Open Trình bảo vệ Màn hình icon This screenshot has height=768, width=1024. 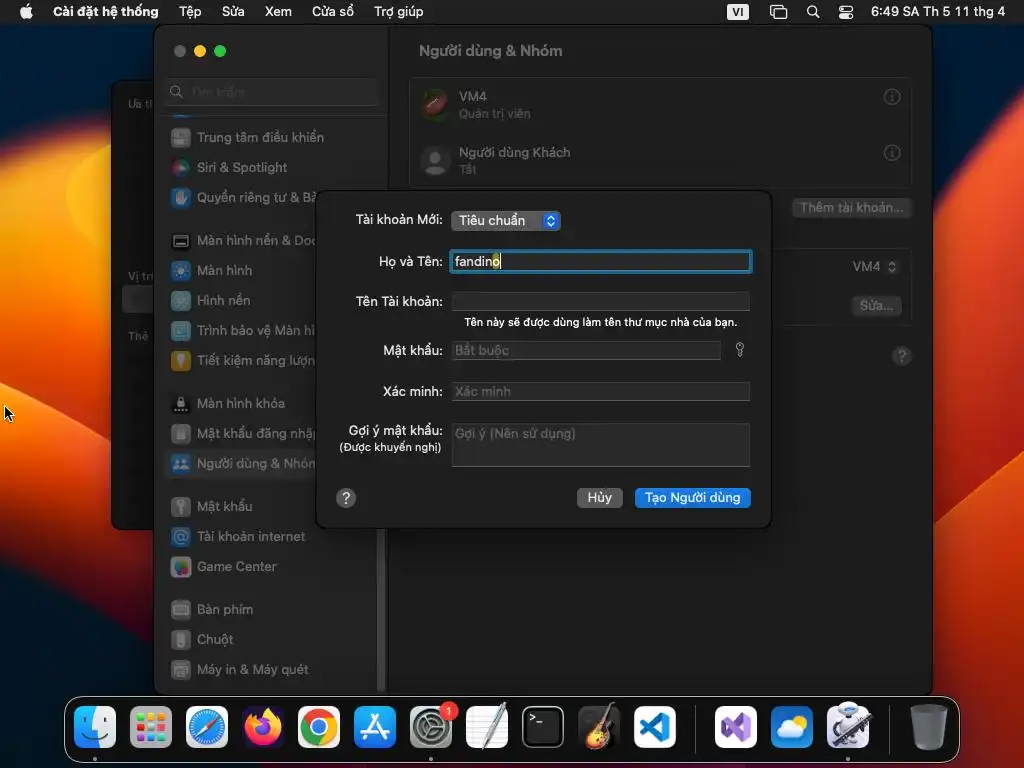click(181, 330)
